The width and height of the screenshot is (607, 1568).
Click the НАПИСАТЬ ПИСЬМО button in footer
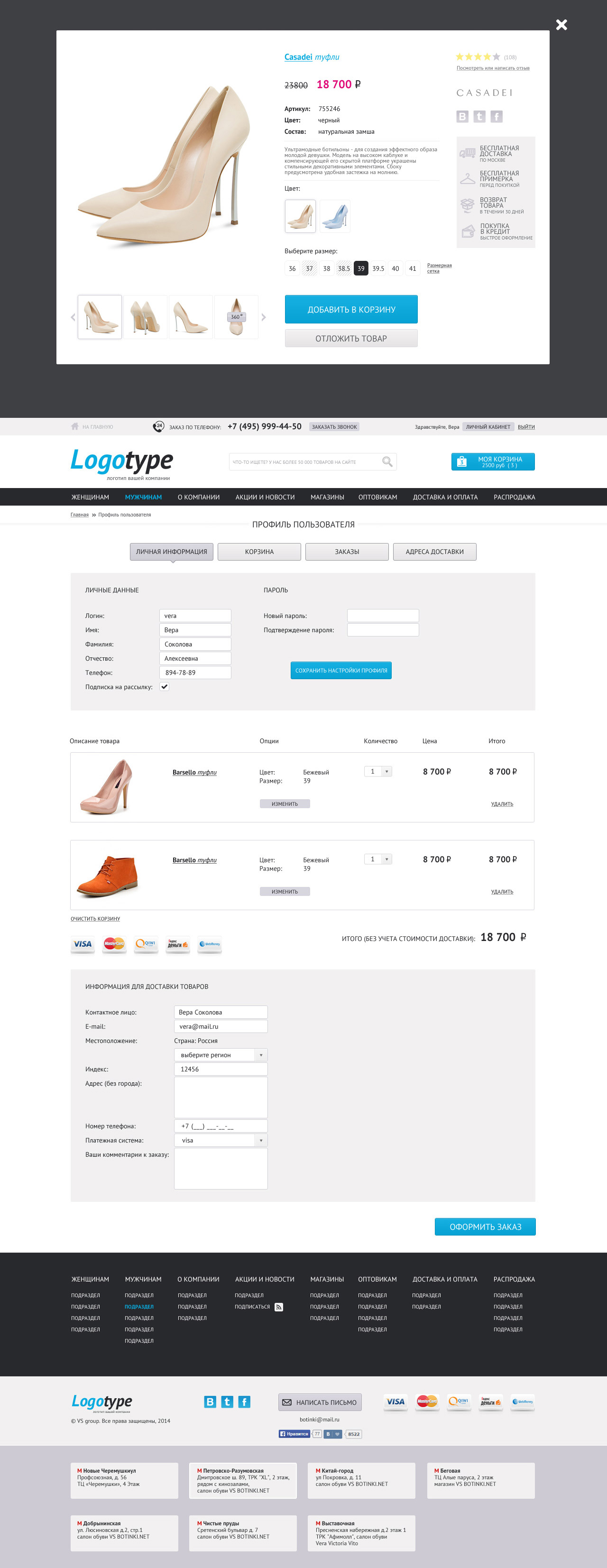[320, 1402]
